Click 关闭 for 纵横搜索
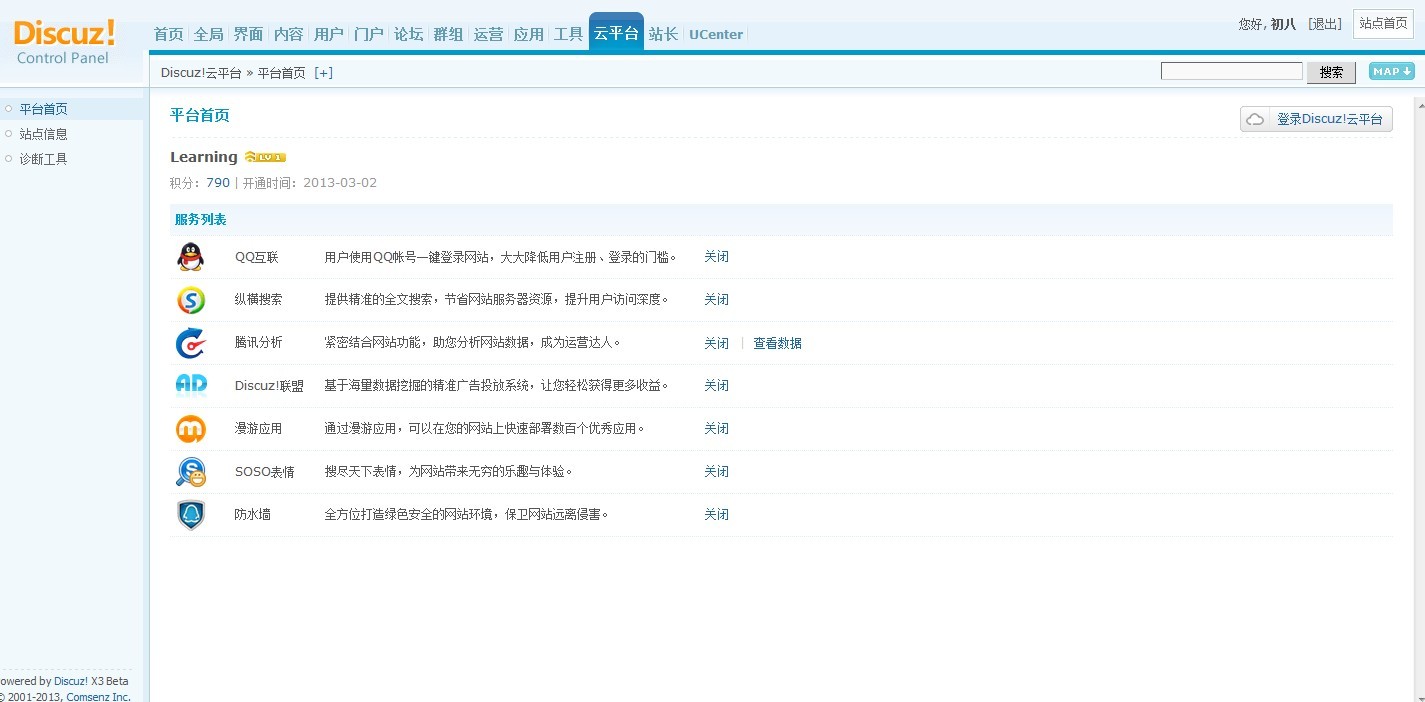The image size is (1425, 702). tap(716, 300)
